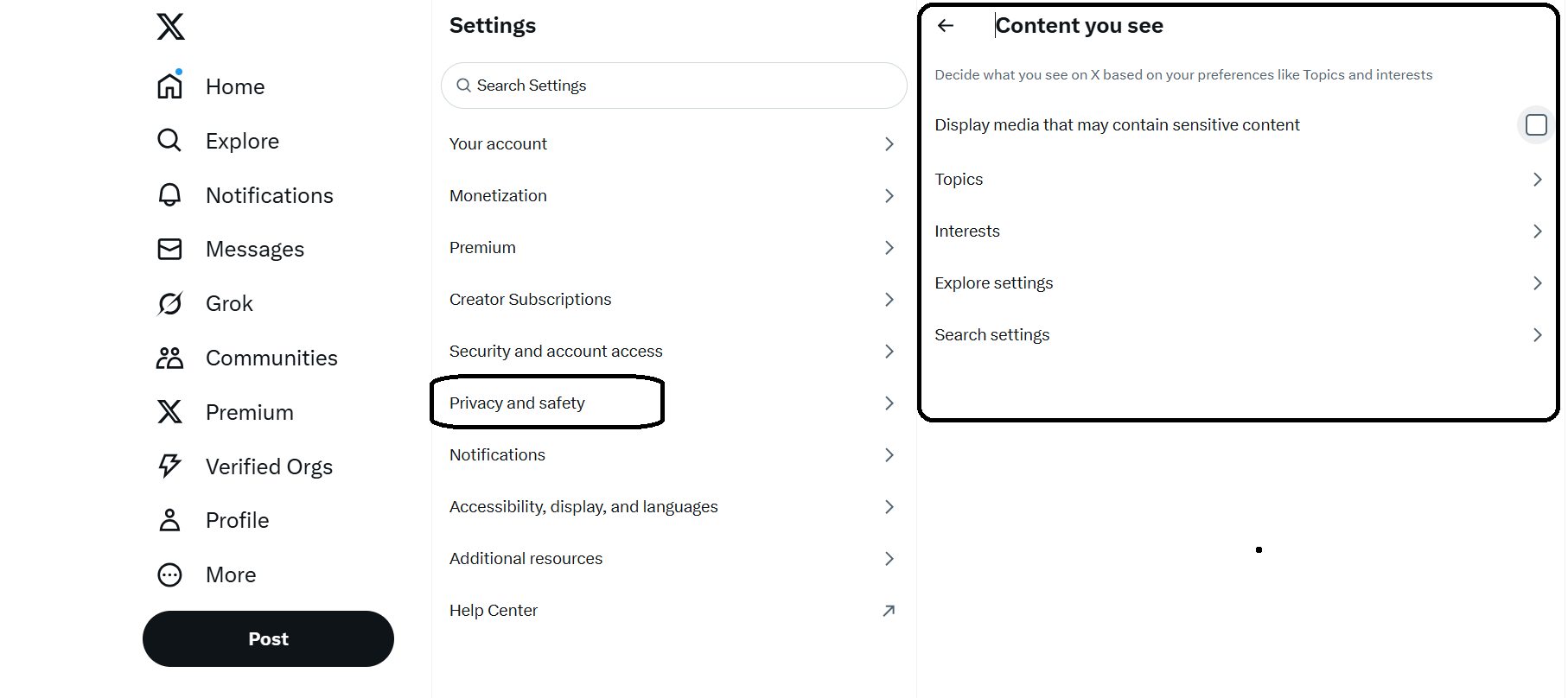This screenshot has width=1568, height=698.
Task: Click the Verified Orgs lightning icon
Action: coord(169,466)
